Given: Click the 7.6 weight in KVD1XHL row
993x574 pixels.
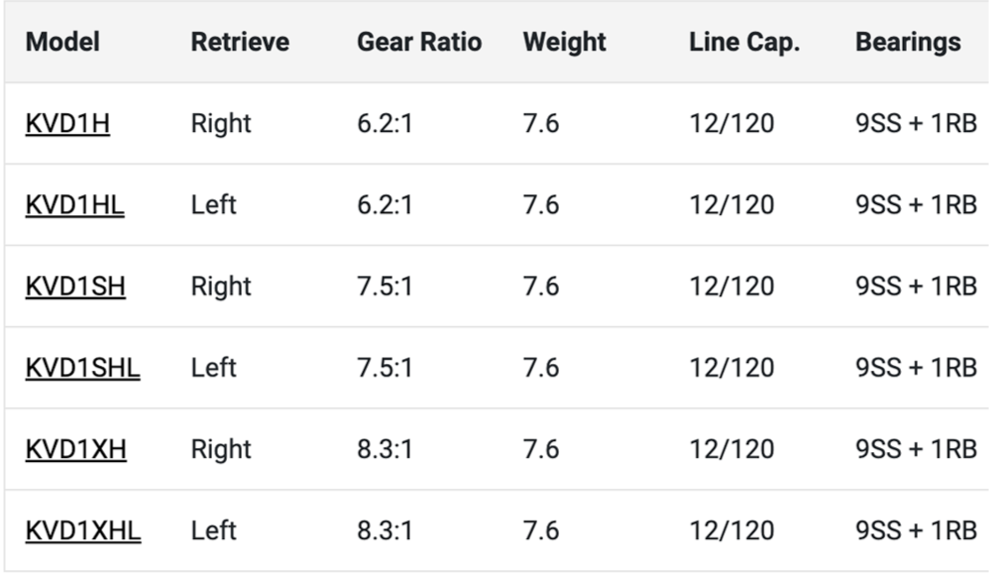Looking at the screenshot, I should (541, 531).
